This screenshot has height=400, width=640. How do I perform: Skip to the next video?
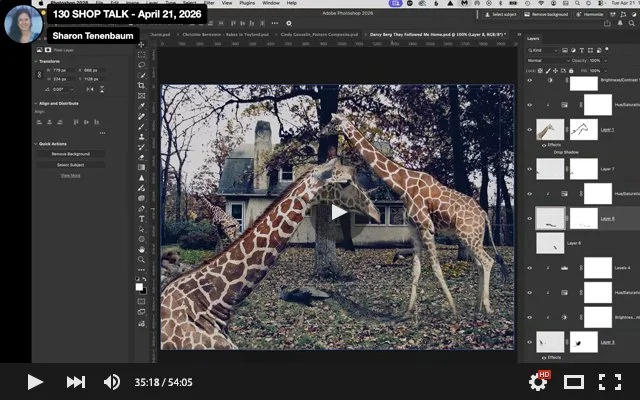point(76,382)
